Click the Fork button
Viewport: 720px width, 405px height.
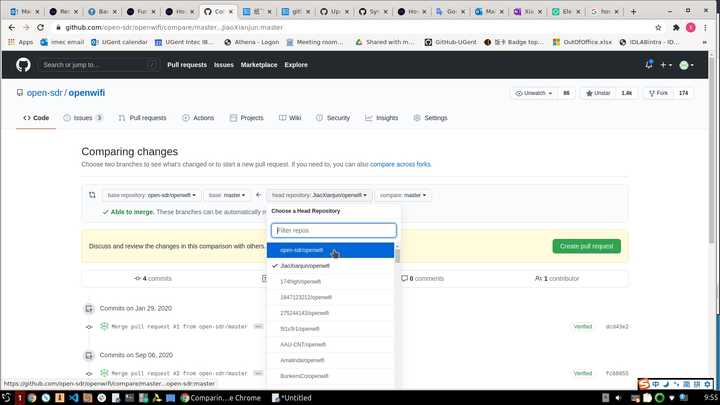tap(658, 93)
